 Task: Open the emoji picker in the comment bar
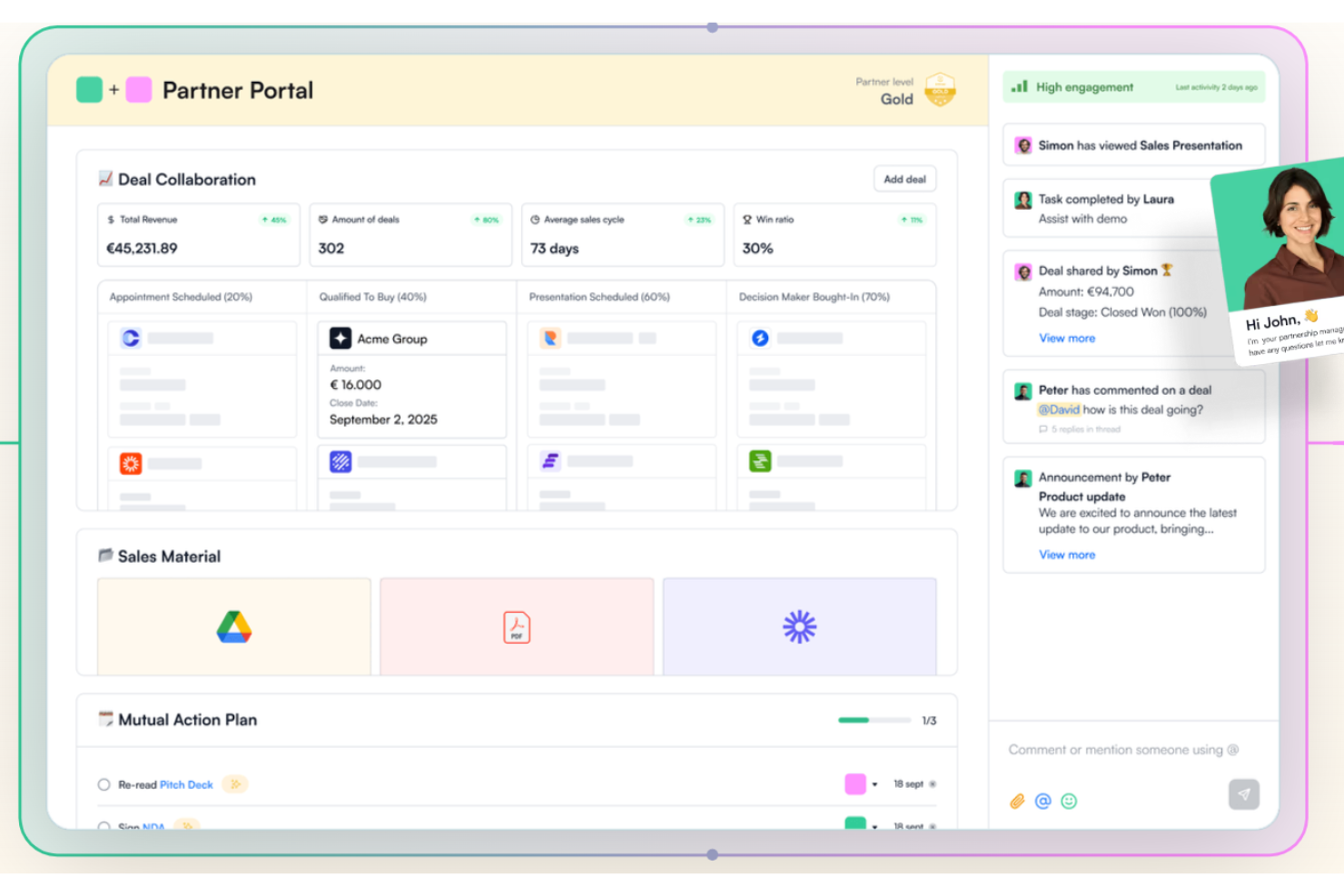(x=1069, y=801)
